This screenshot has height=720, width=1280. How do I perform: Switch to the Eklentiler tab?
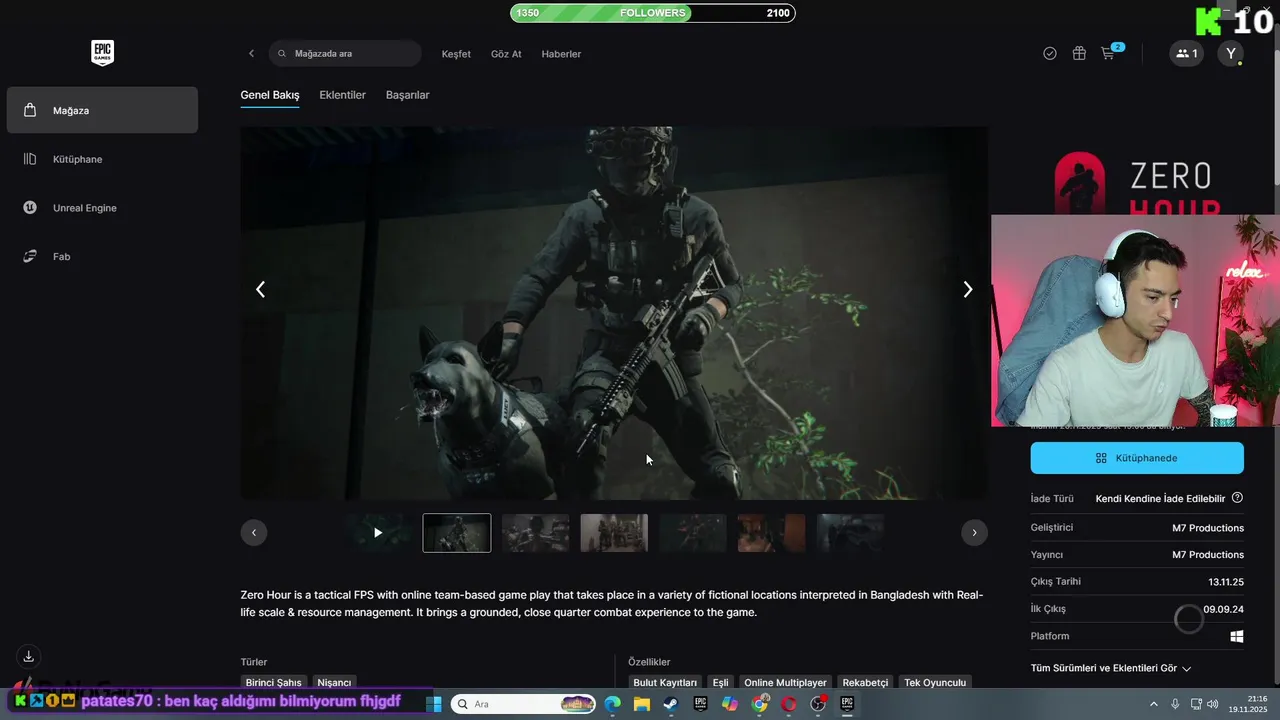point(342,95)
